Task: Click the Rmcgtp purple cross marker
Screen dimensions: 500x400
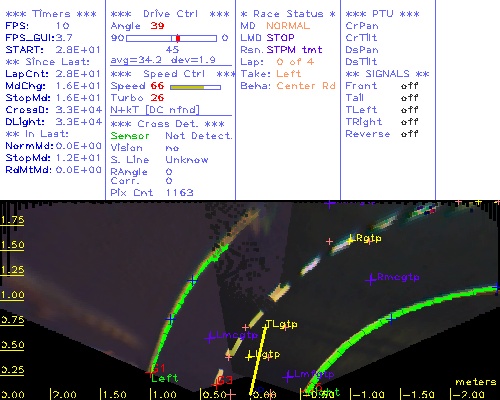Action: click(x=371, y=280)
